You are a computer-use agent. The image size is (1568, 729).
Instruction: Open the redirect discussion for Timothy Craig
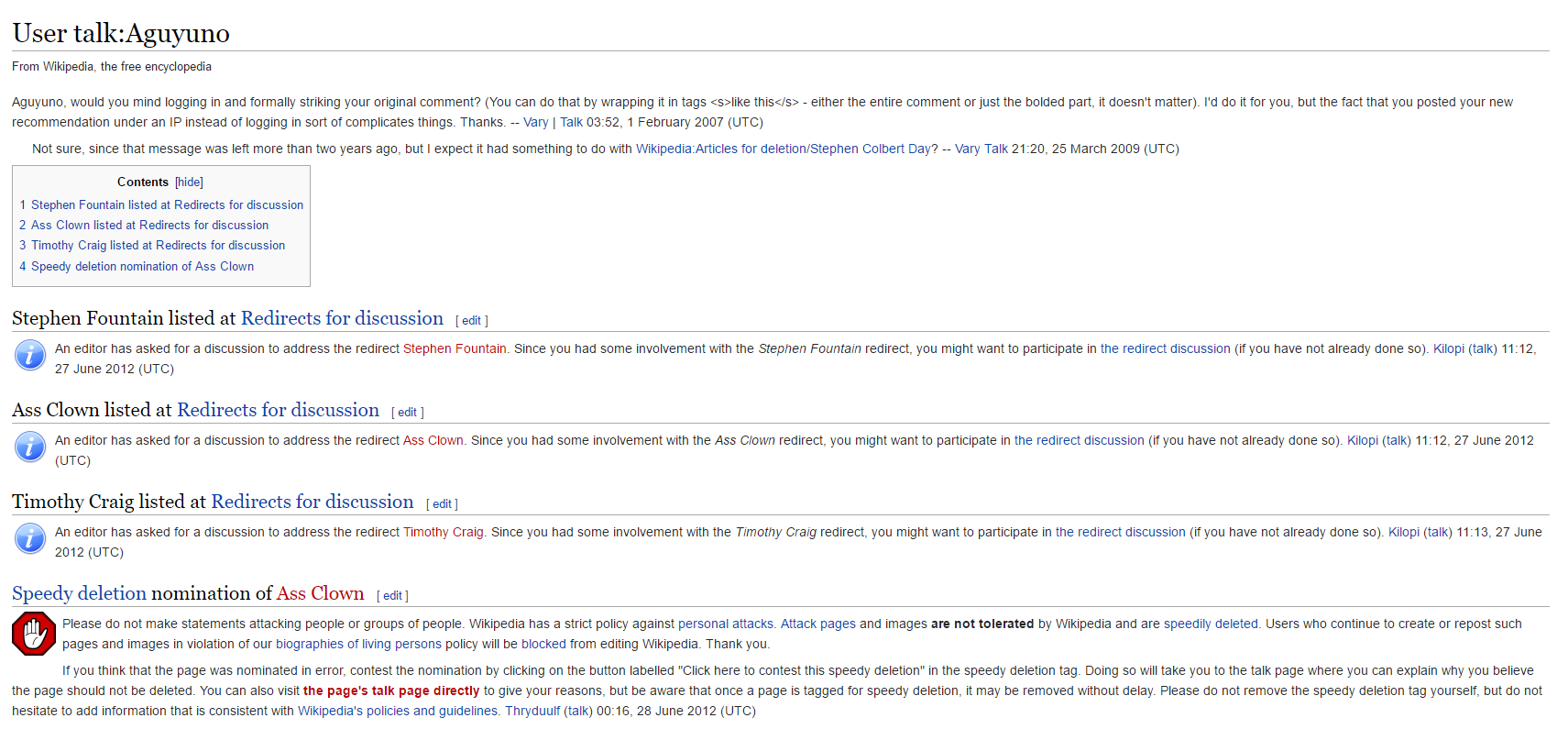tap(1120, 532)
